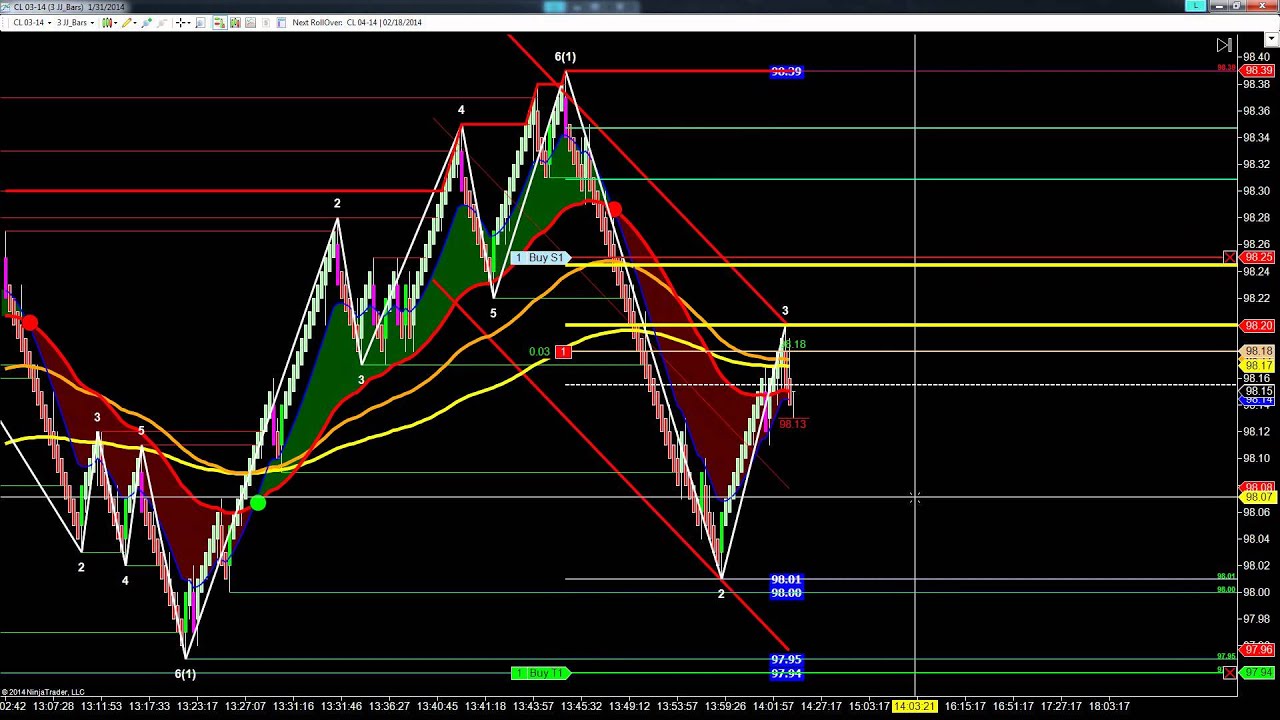Click the highlighted 14:03:21 time marker
The width and height of the screenshot is (1280, 720).
point(915,706)
